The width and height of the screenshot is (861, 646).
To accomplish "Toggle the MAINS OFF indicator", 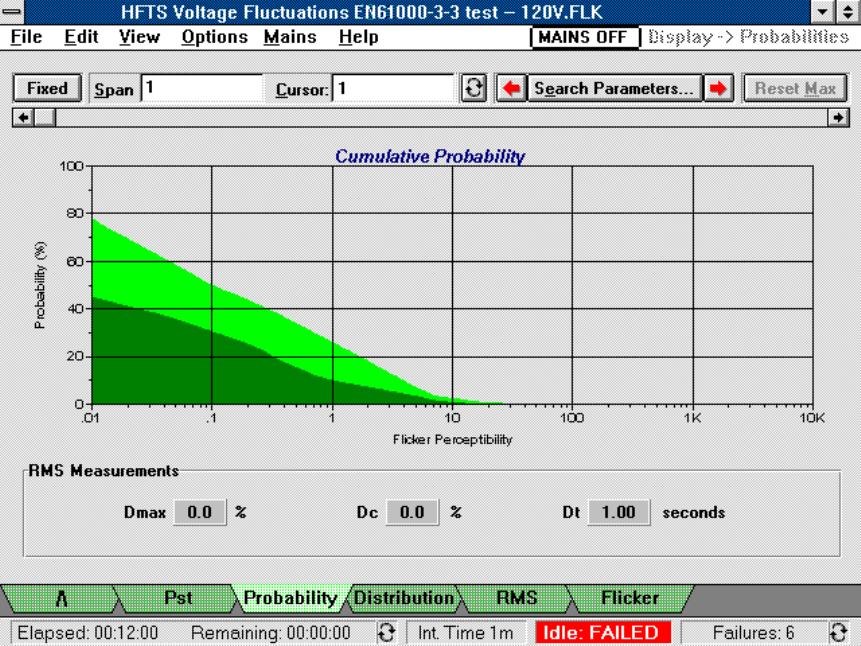I will tap(584, 37).
